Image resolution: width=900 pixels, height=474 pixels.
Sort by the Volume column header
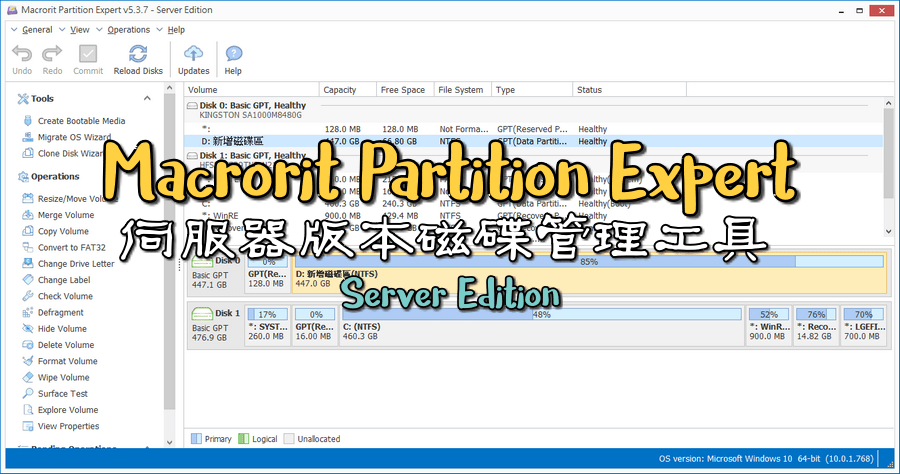click(x=252, y=90)
